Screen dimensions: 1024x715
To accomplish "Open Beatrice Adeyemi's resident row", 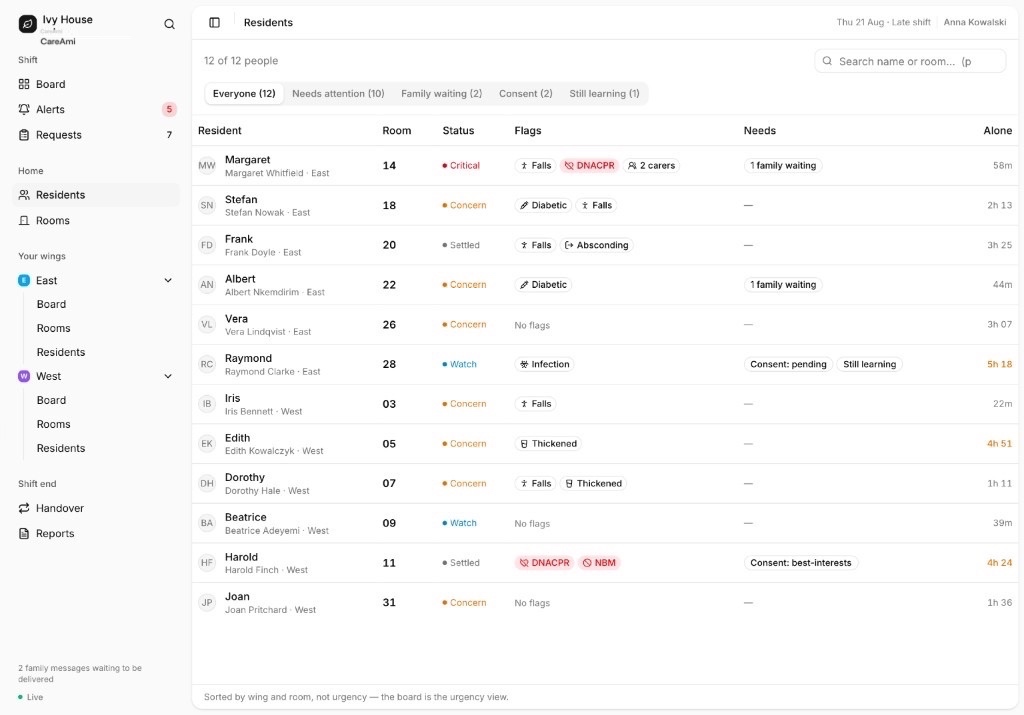I will pos(605,524).
